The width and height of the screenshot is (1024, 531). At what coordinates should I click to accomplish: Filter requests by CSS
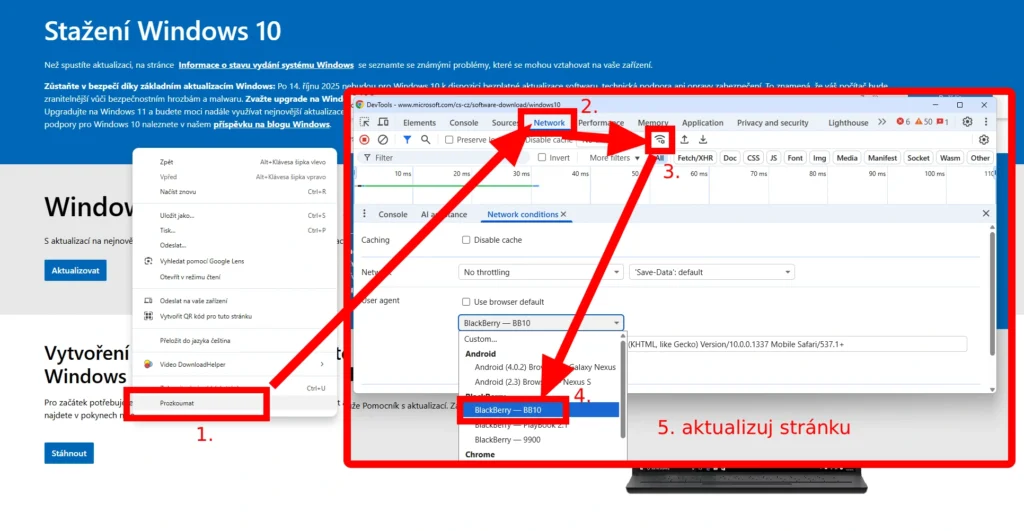coord(753,157)
